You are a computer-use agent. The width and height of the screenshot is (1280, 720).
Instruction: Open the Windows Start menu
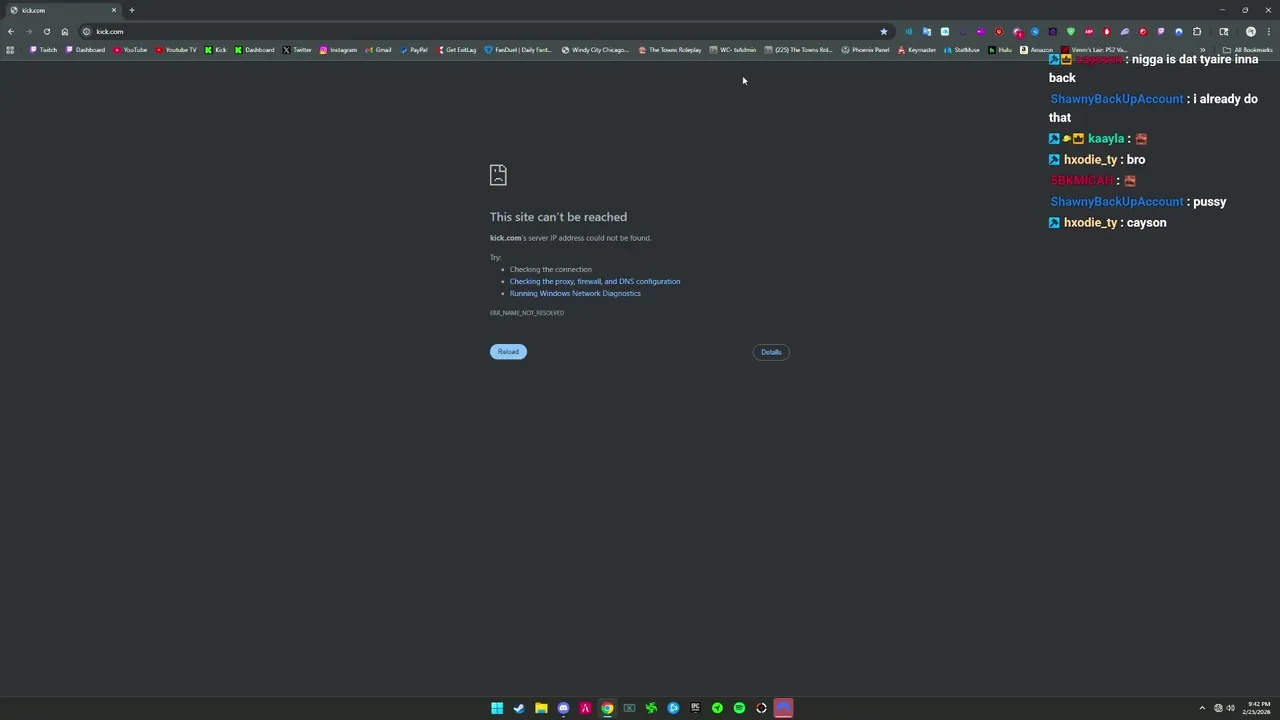click(497, 708)
